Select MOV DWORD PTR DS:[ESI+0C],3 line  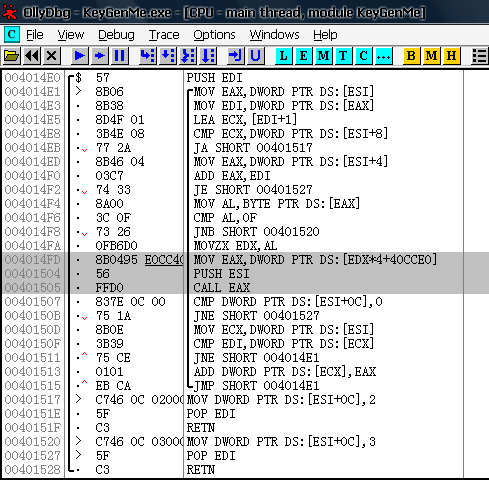(281, 442)
